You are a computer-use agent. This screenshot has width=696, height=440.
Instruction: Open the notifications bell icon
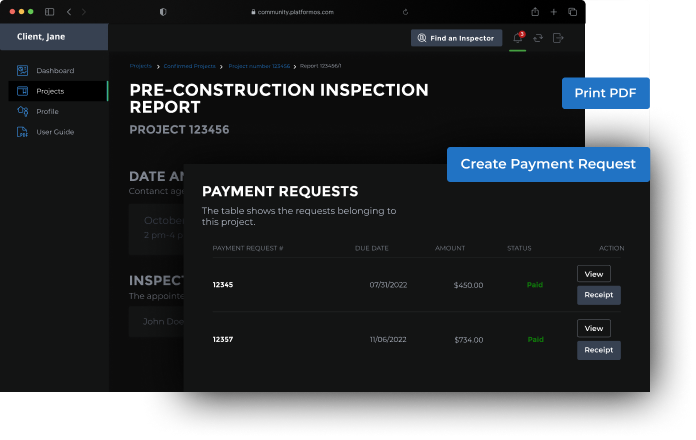point(517,38)
